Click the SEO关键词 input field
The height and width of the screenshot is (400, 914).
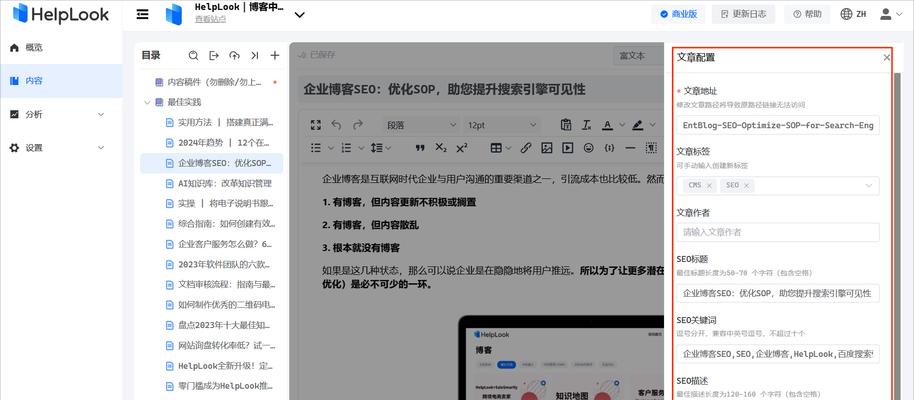778,354
